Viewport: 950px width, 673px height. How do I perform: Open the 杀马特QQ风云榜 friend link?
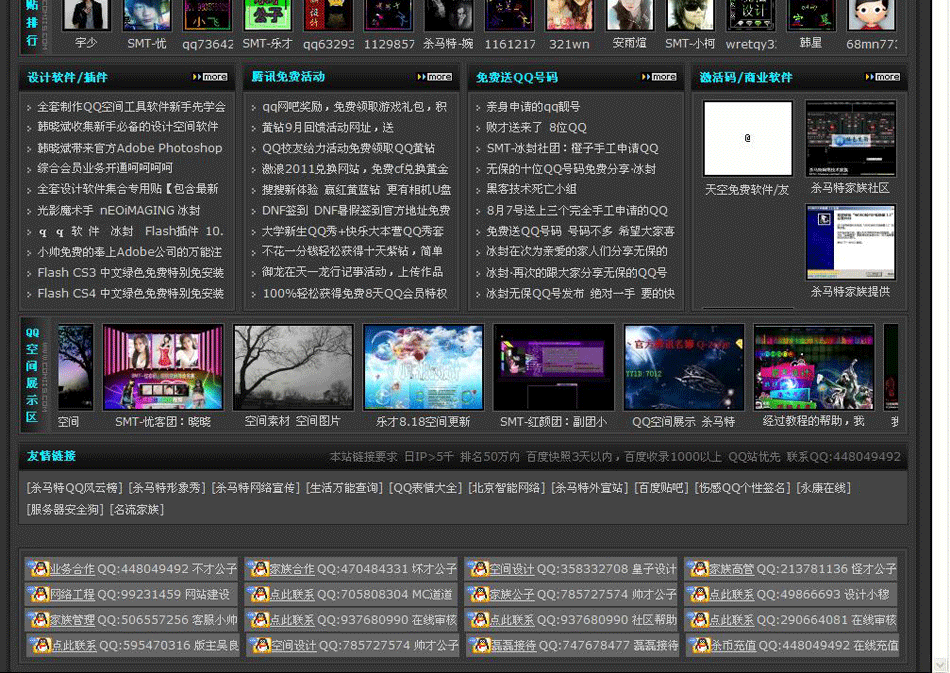click(x=75, y=488)
